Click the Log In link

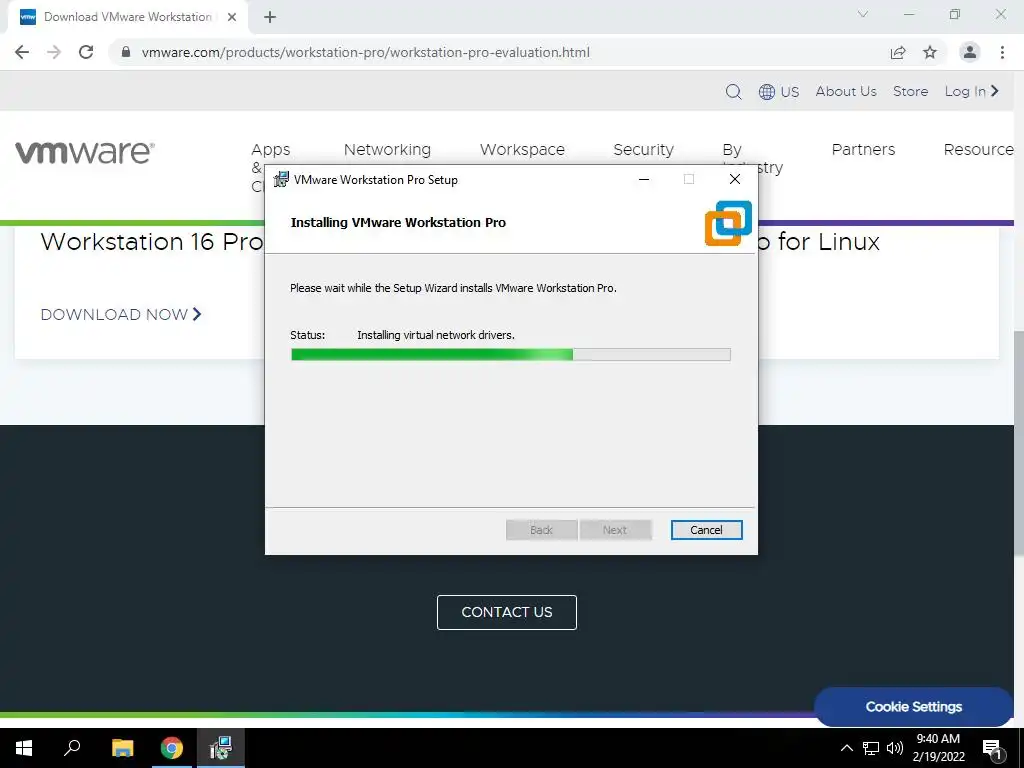[972, 91]
